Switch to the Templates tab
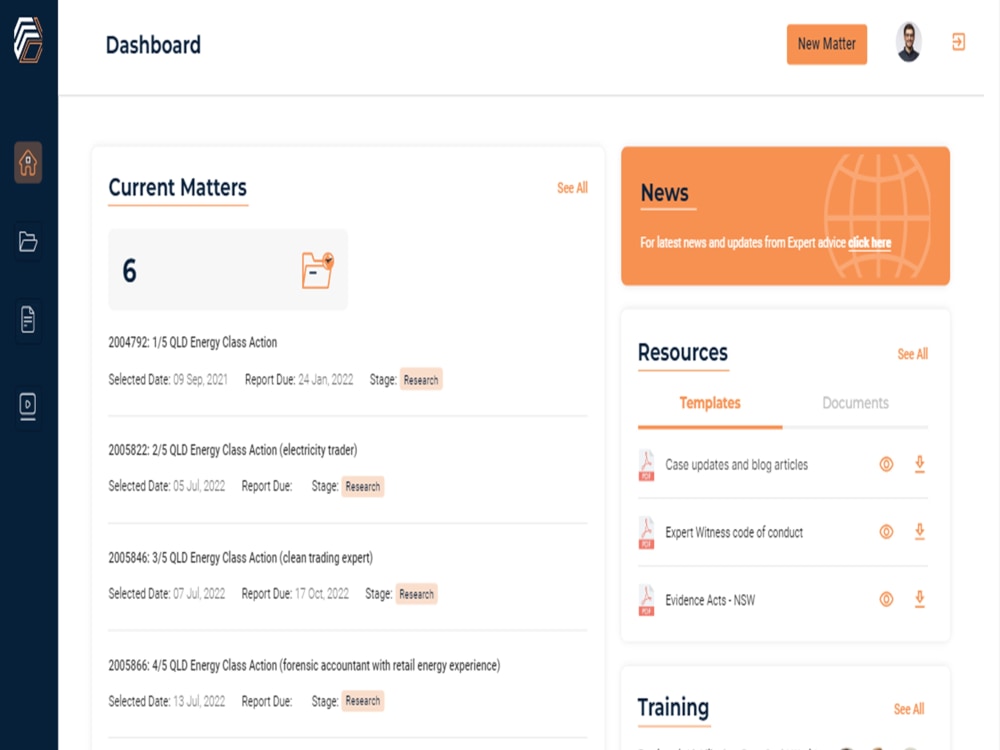The width and height of the screenshot is (1000, 750). click(x=710, y=403)
